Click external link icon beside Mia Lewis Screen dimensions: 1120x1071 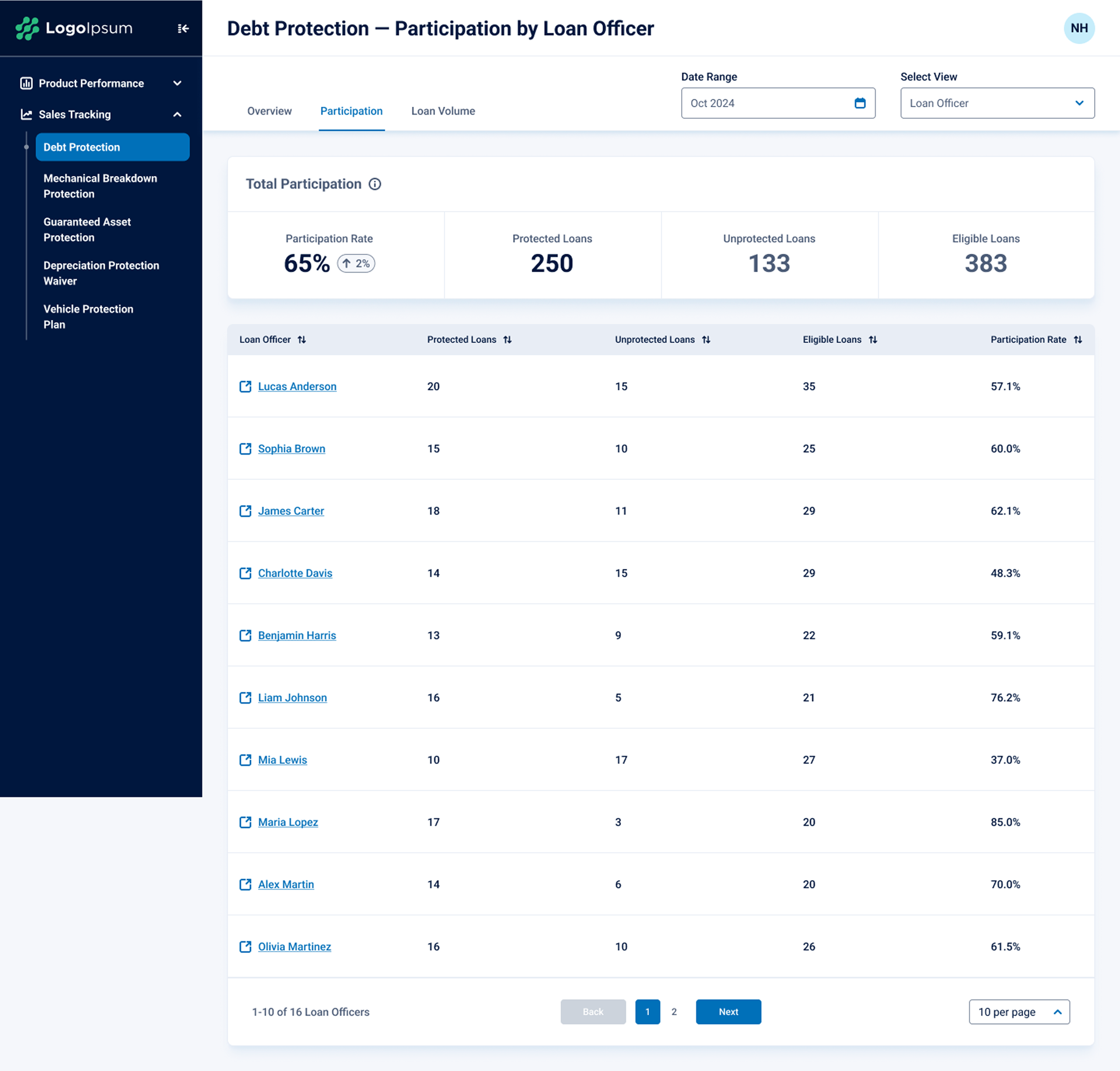click(245, 760)
